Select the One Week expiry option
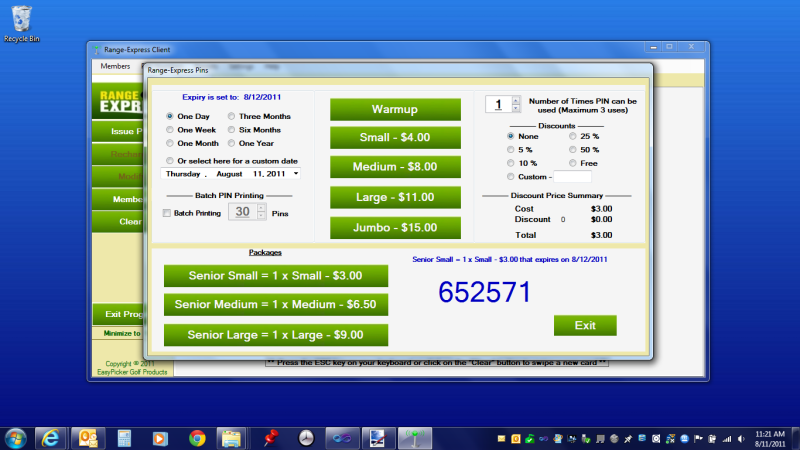 pyautogui.click(x=170, y=130)
